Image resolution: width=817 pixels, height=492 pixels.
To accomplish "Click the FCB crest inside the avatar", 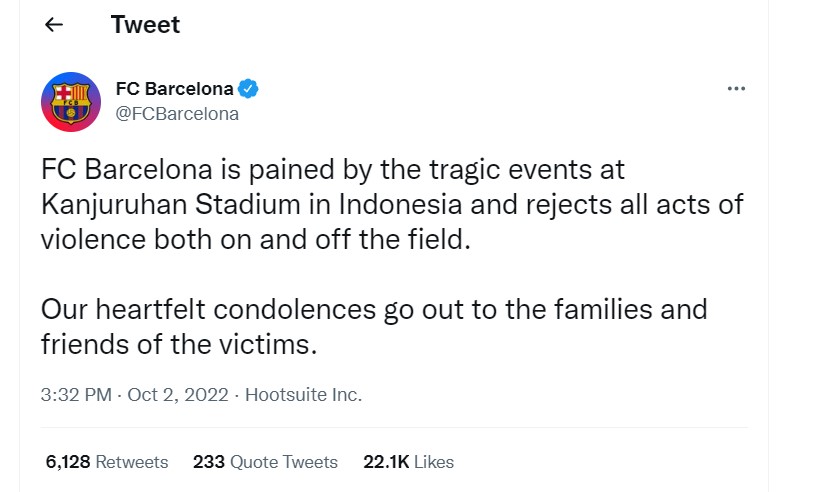I will pyautogui.click(x=71, y=102).
